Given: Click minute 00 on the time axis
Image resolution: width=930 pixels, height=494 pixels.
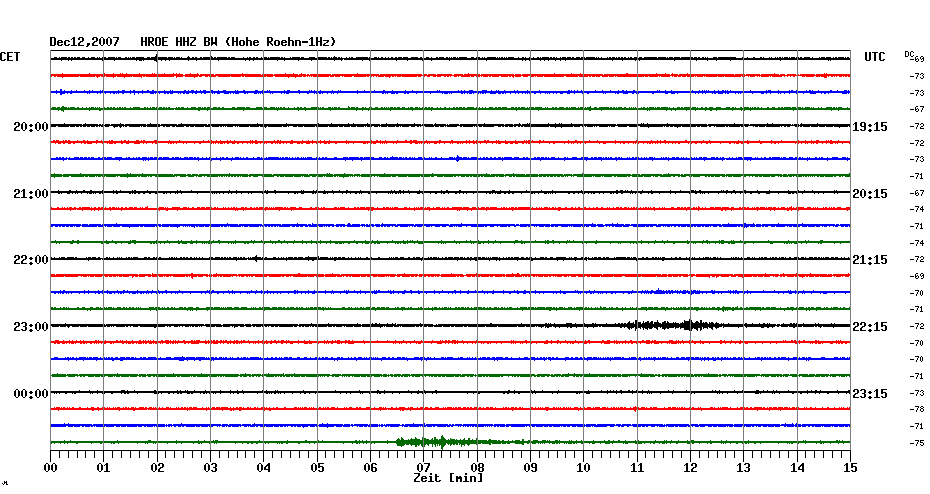Looking at the screenshot, I should (x=50, y=468).
